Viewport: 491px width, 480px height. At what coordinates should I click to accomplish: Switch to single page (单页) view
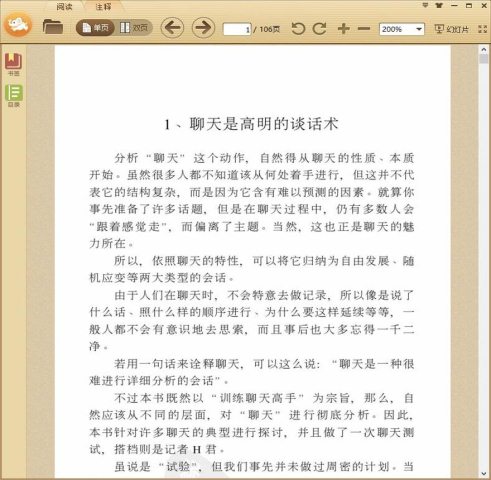[95, 28]
